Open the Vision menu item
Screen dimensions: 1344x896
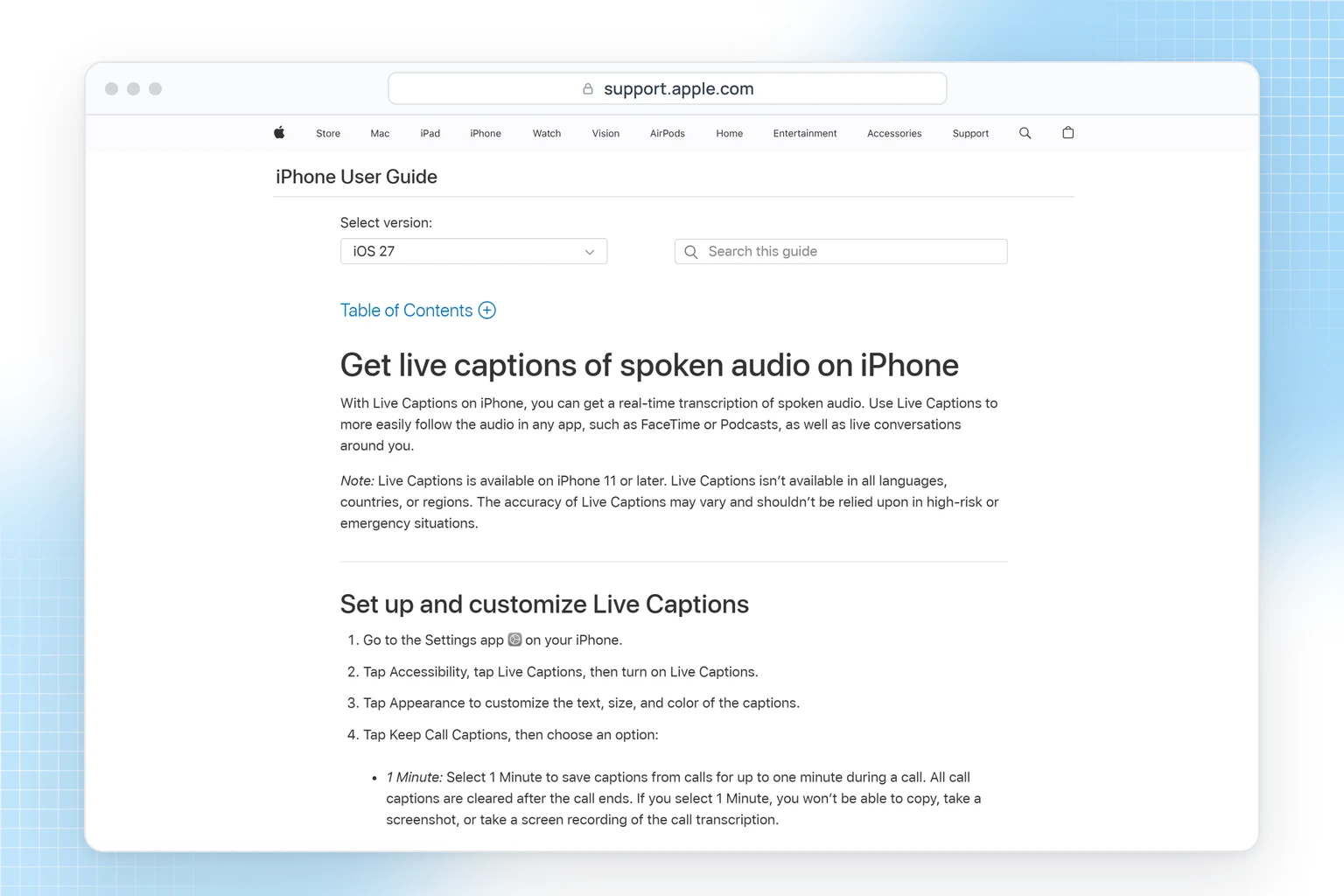point(605,133)
